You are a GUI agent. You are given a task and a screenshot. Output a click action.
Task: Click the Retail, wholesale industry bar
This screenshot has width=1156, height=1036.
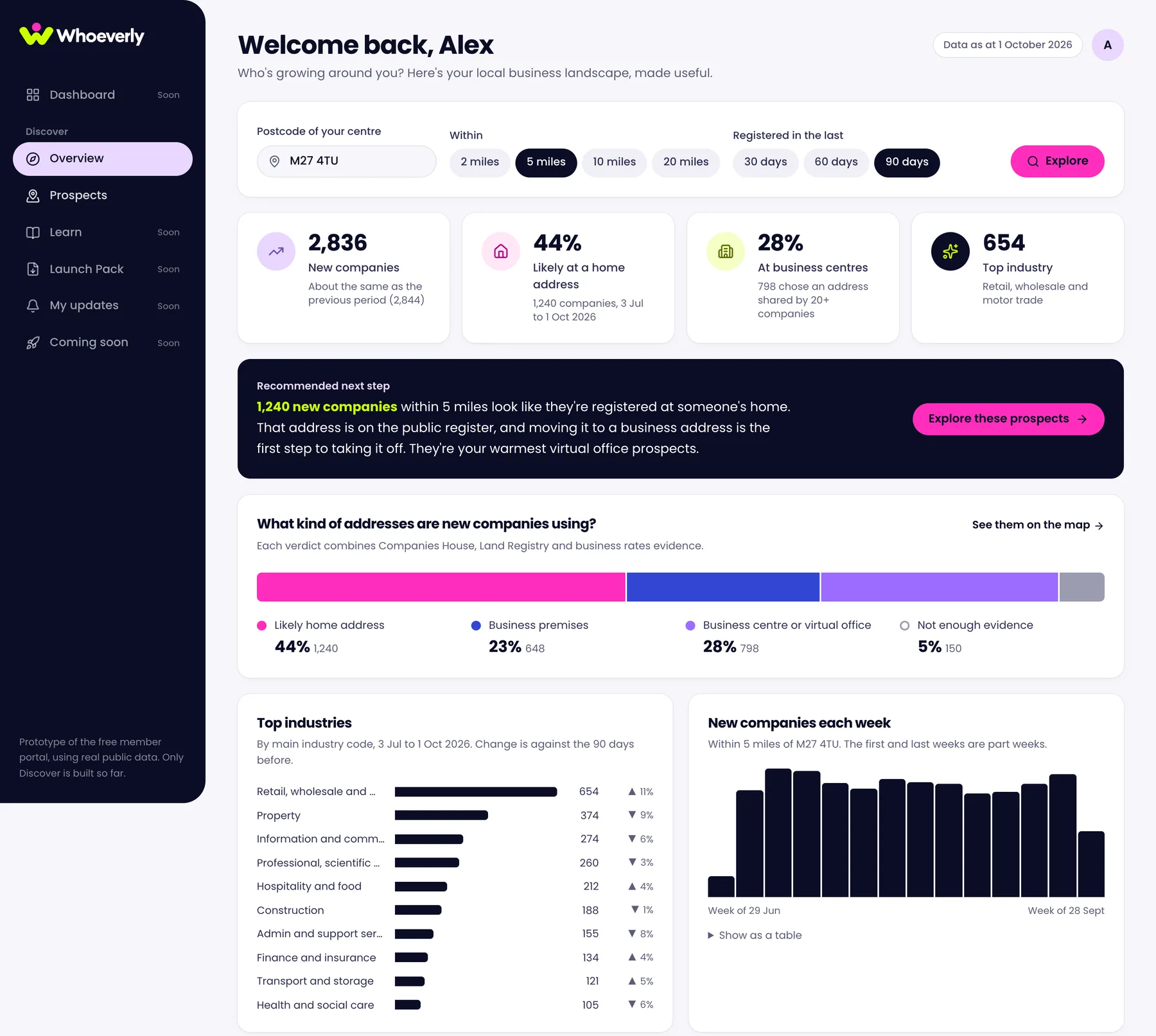click(476, 792)
